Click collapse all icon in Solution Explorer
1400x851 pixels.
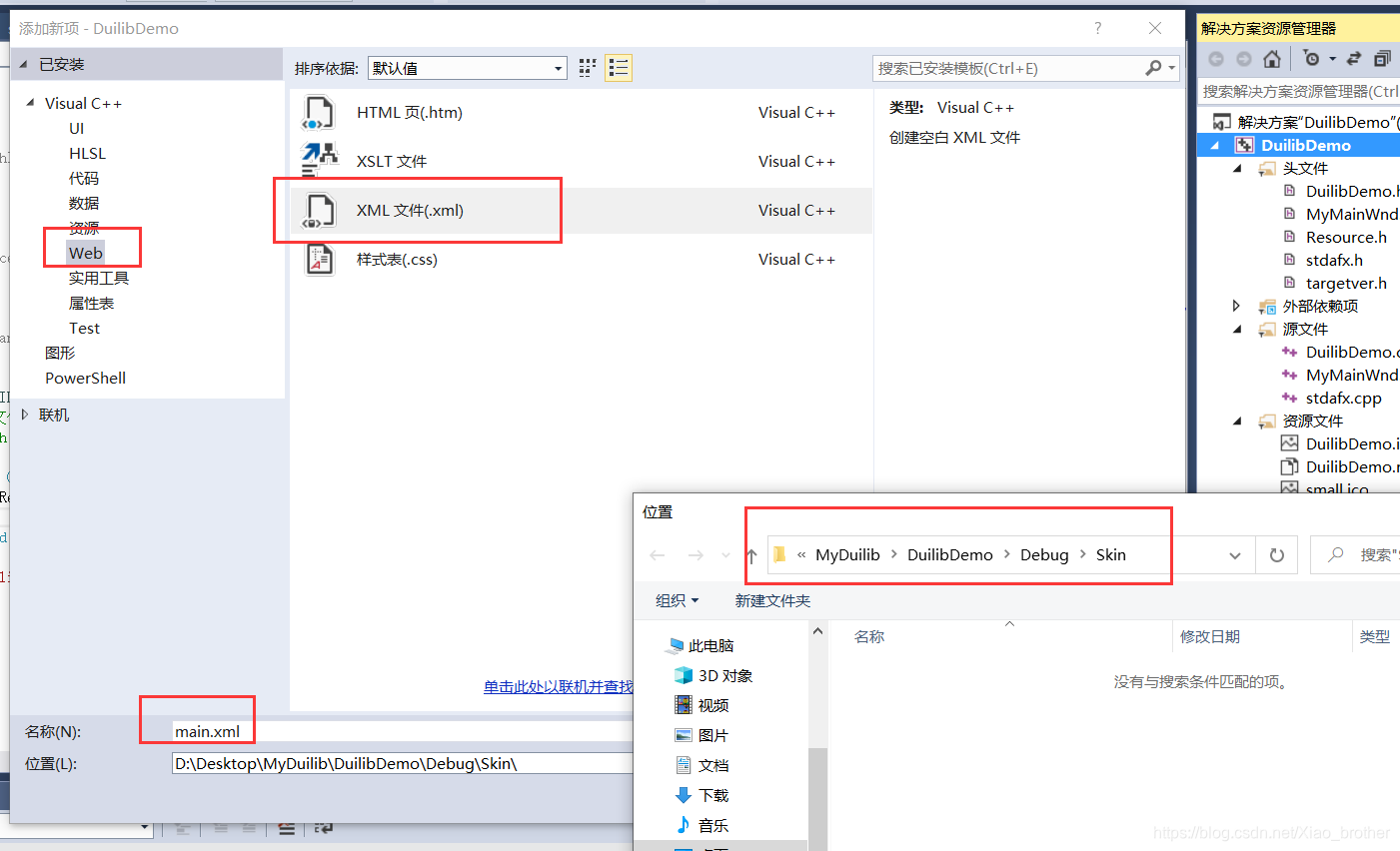coord(1382,59)
